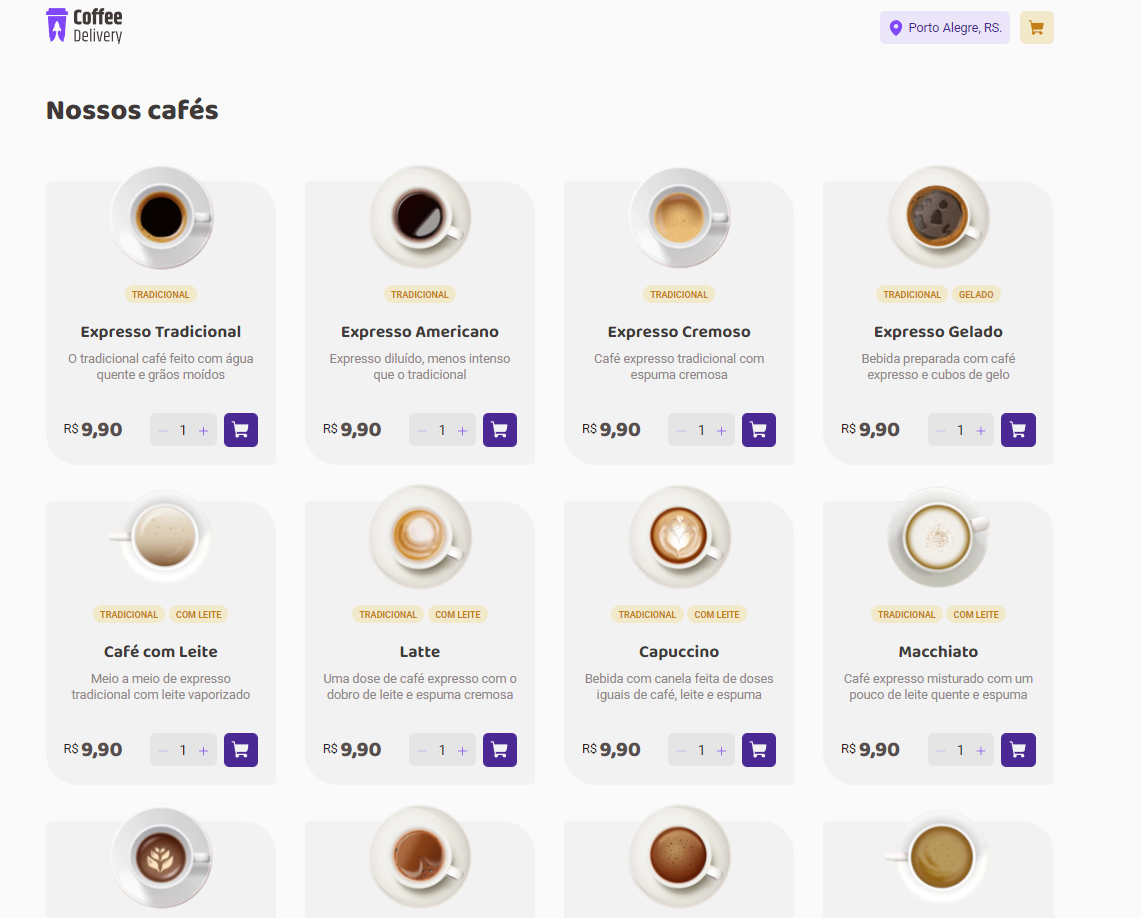Click the cart icon on Expresso Gelado card

[1018, 429]
